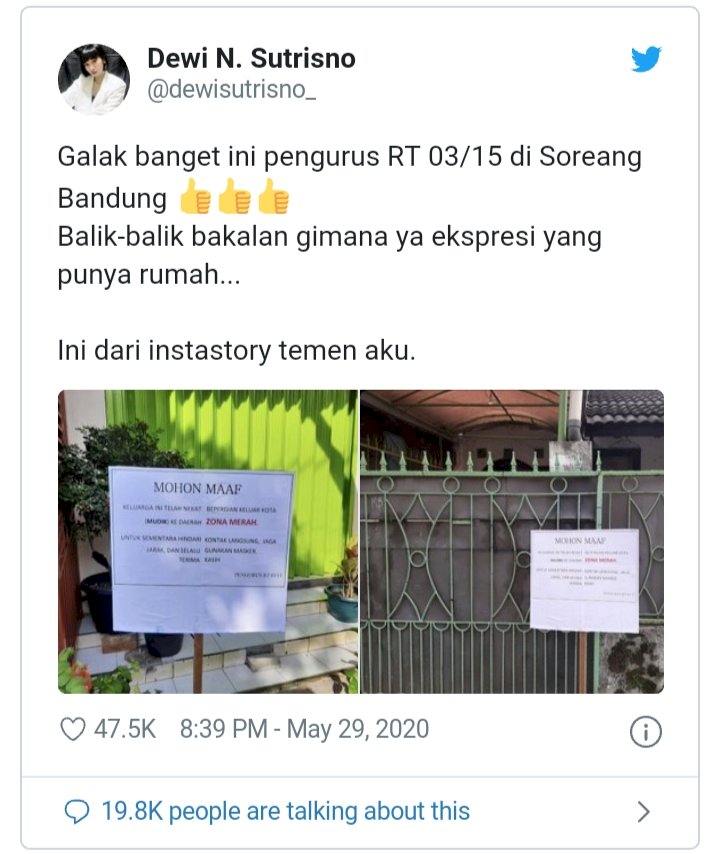Open the right photo of the iron gate
The height and width of the screenshot is (854, 719).
(x=512, y=541)
